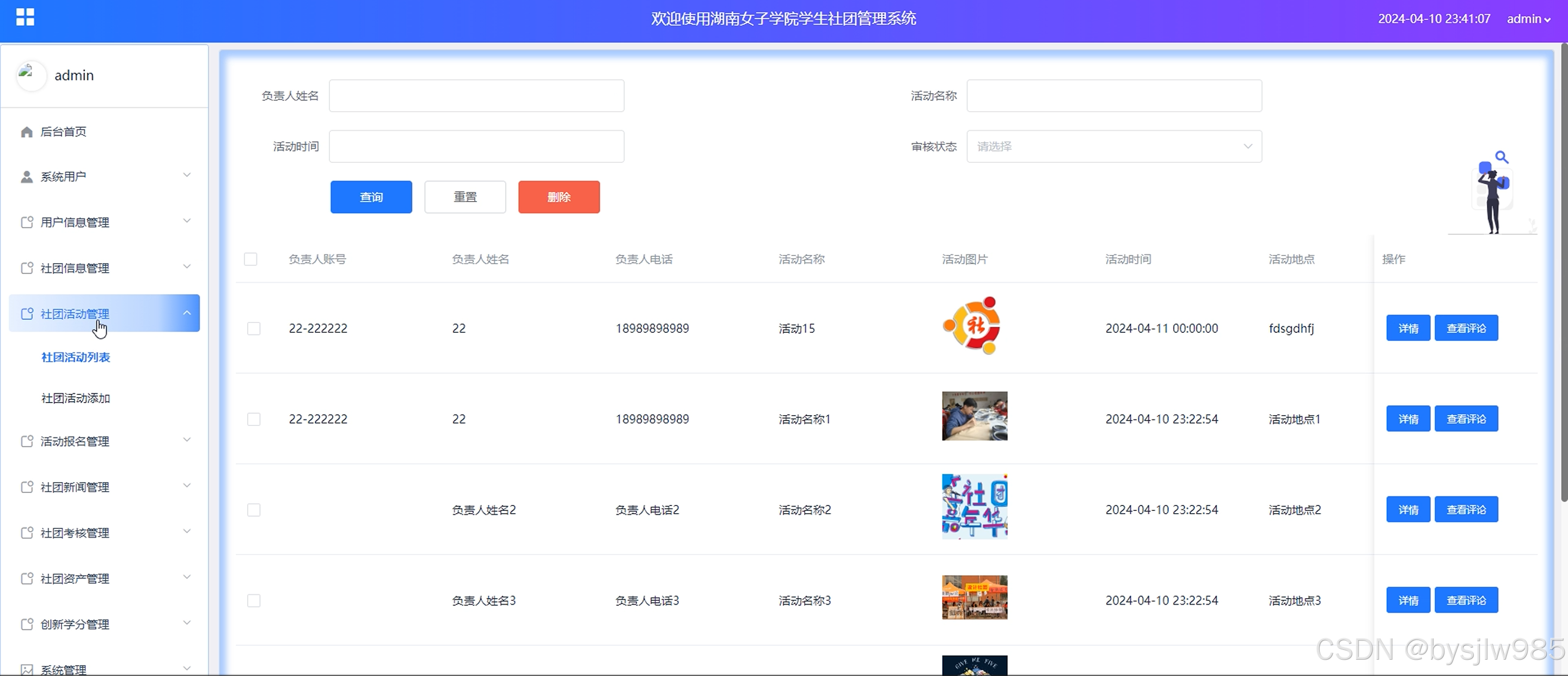
Task: Open 社团活动列表 submenu item
Action: 76,357
